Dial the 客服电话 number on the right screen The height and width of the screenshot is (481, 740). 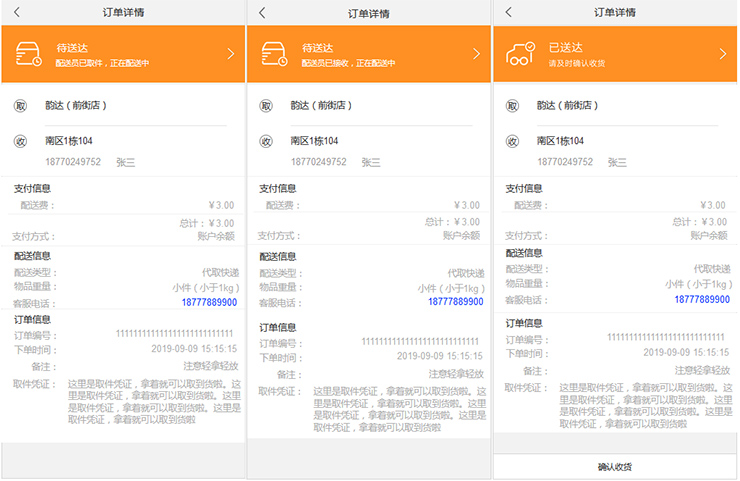click(x=701, y=299)
